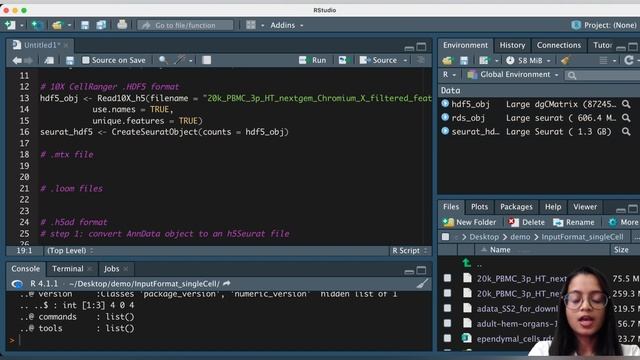Open Find/Replace with the magnifier icon

point(163,60)
